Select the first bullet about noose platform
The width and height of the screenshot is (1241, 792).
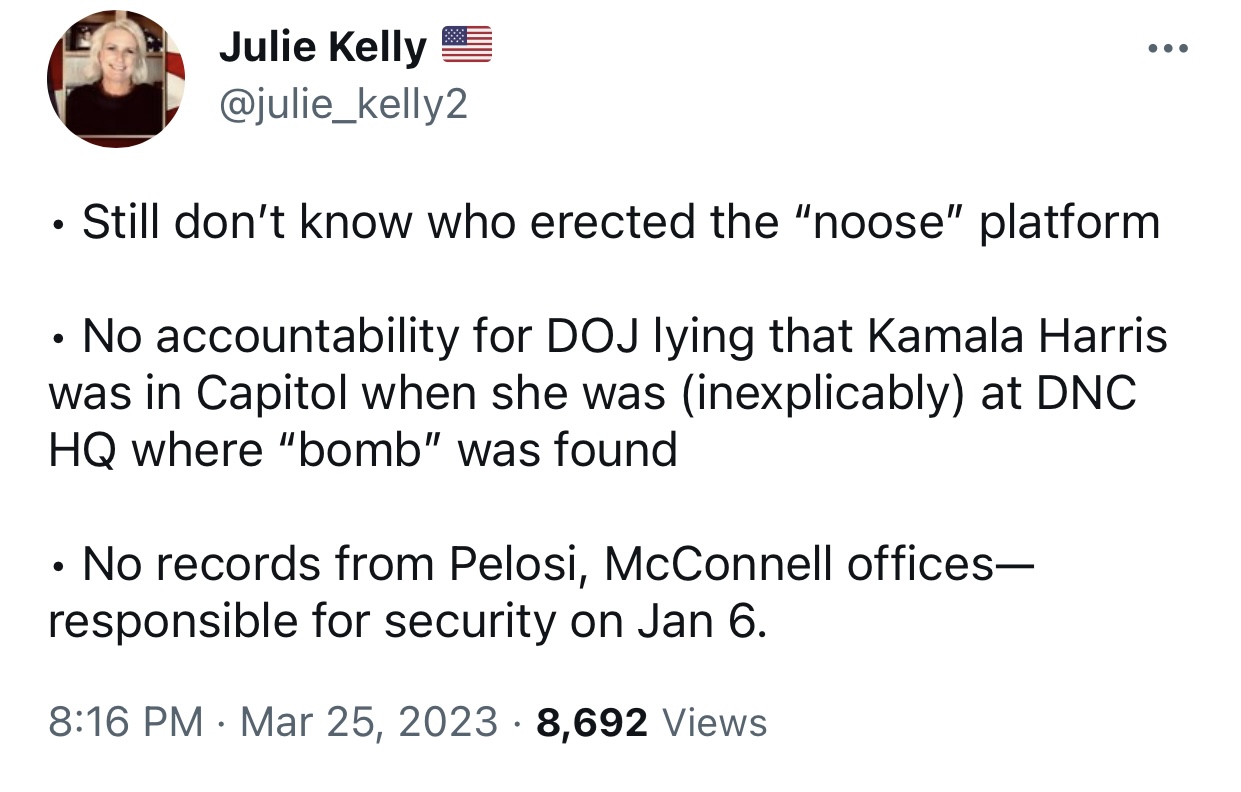[x=604, y=223]
